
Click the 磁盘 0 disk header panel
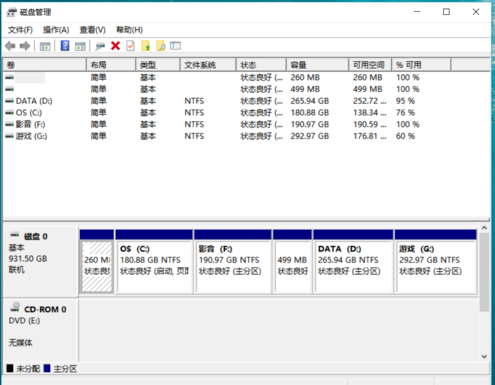[x=41, y=260]
